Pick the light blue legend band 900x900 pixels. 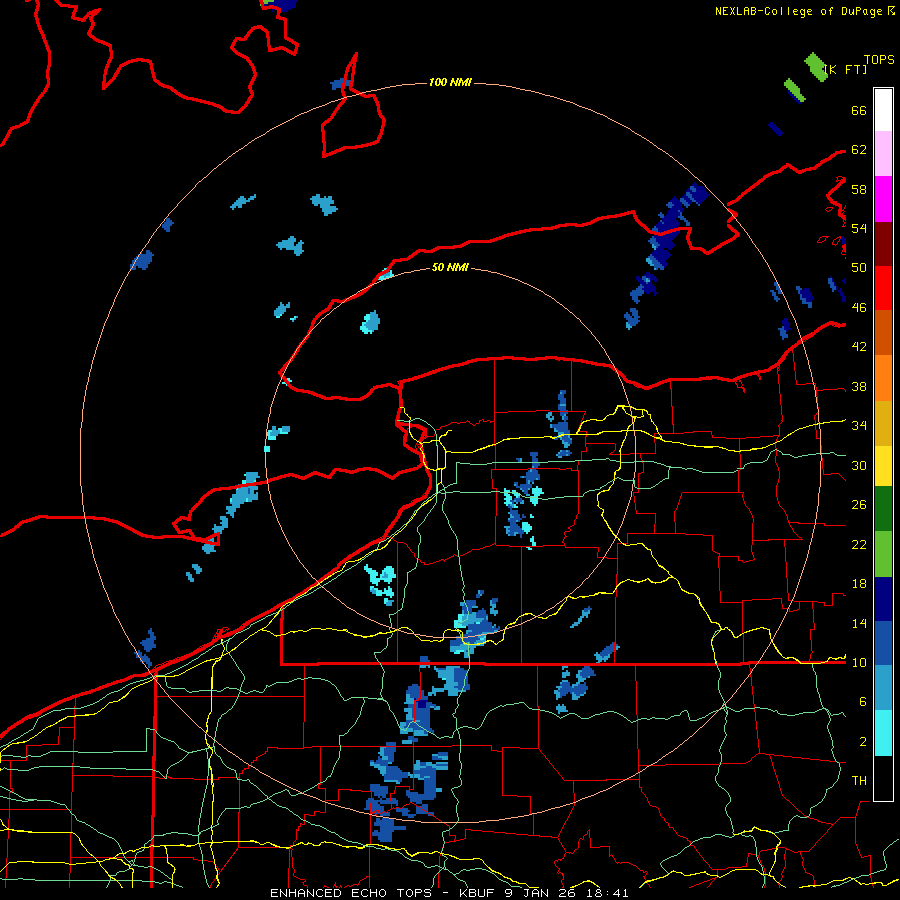pos(883,688)
